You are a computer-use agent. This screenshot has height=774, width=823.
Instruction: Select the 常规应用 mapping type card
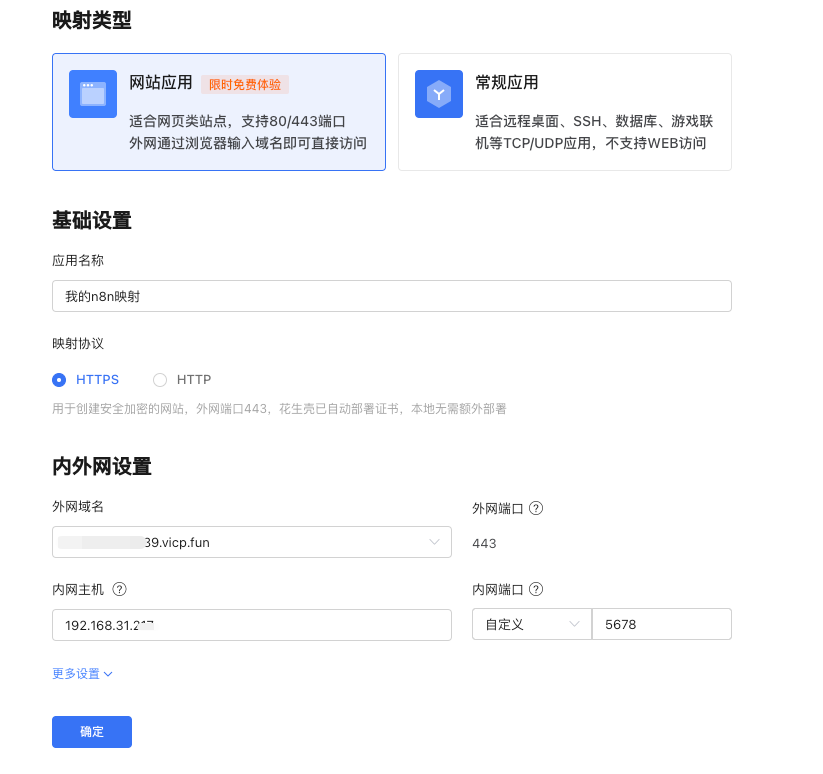click(564, 111)
